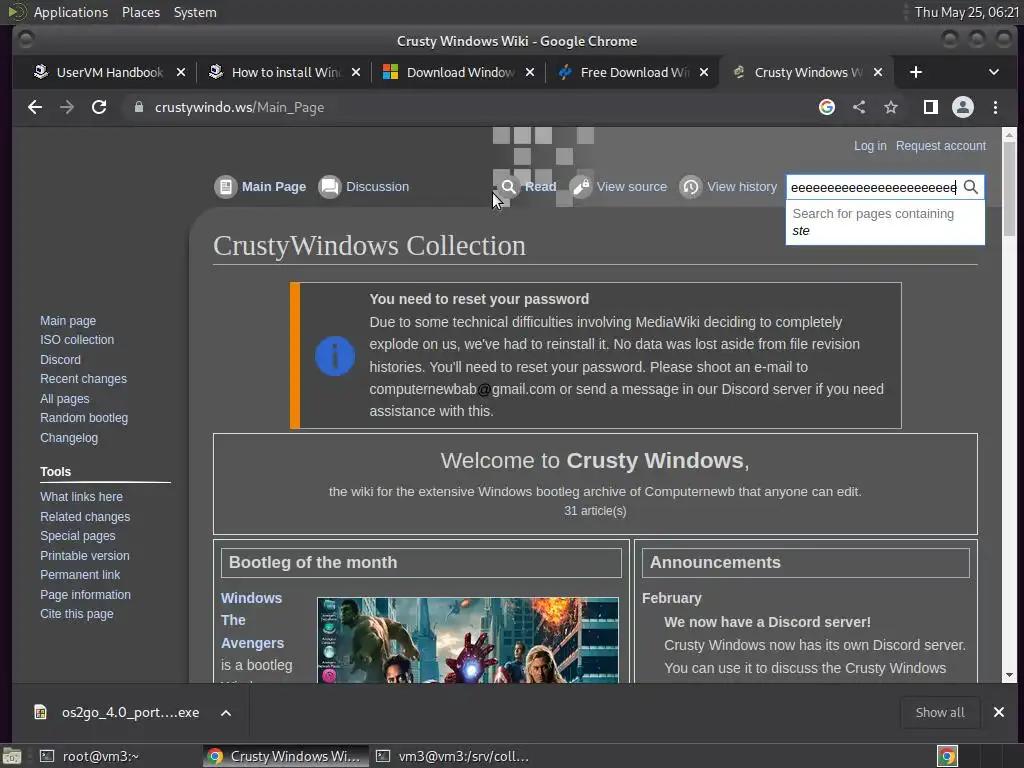Switch to the Free Download tab
Image resolution: width=1024 pixels, height=768 pixels.
pos(632,72)
